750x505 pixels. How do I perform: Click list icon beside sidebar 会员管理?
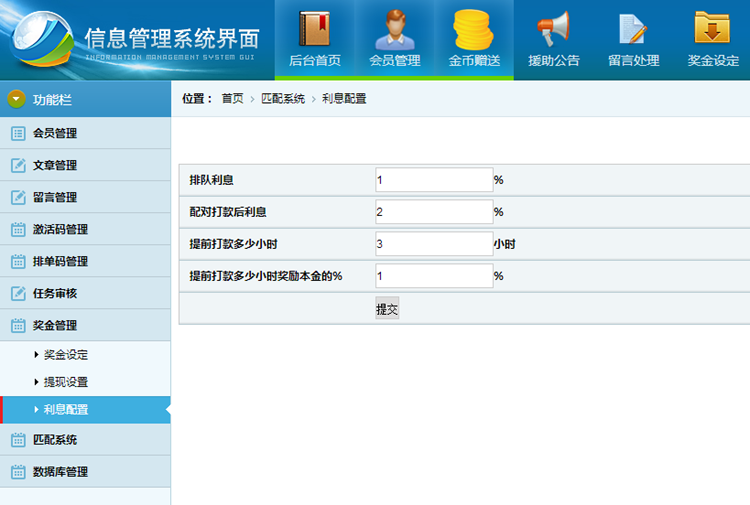point(18,133)
